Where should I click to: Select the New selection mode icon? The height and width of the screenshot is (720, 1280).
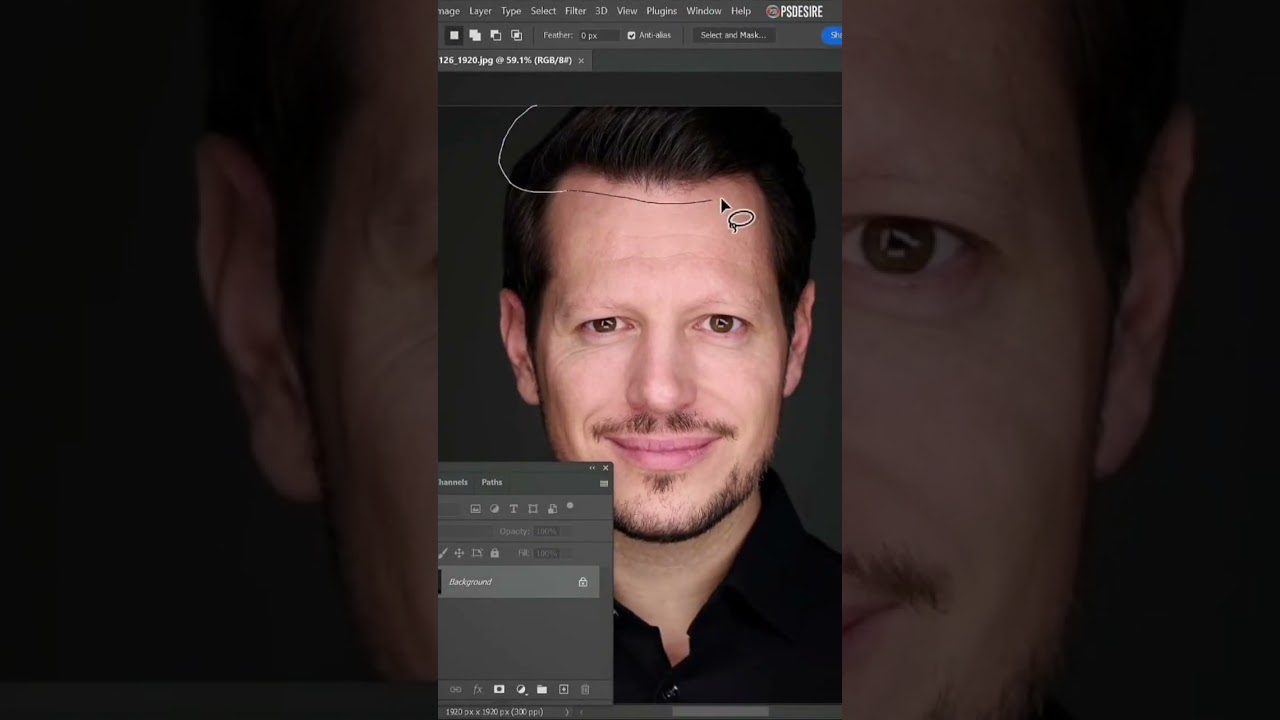[454, 35]
